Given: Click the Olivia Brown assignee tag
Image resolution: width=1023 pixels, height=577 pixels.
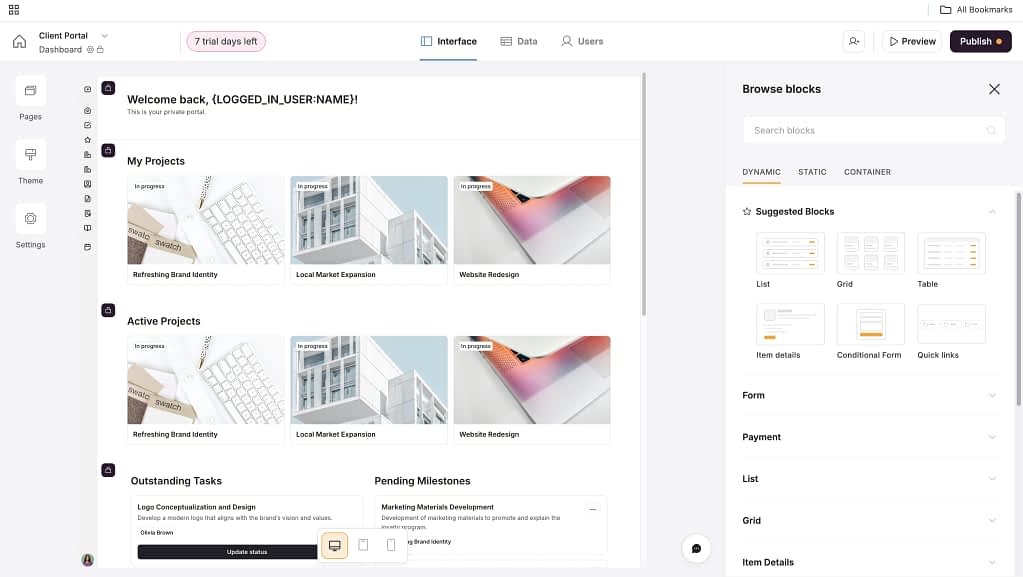Looking at the screenshot, I should pyautogui.click(x=157, y=533).
